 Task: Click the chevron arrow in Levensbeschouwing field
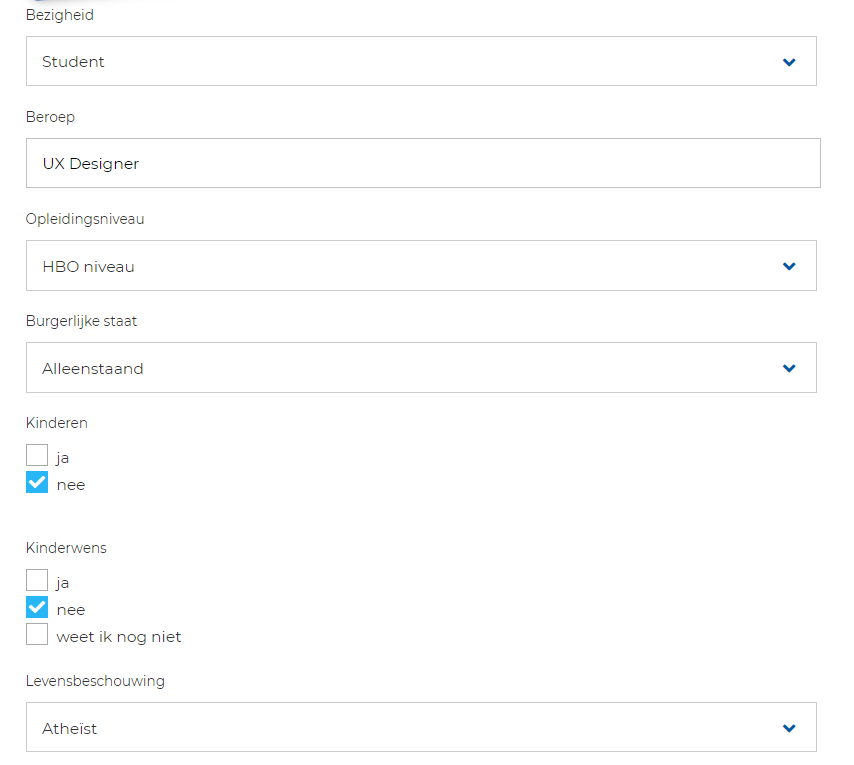pos(789,728)
